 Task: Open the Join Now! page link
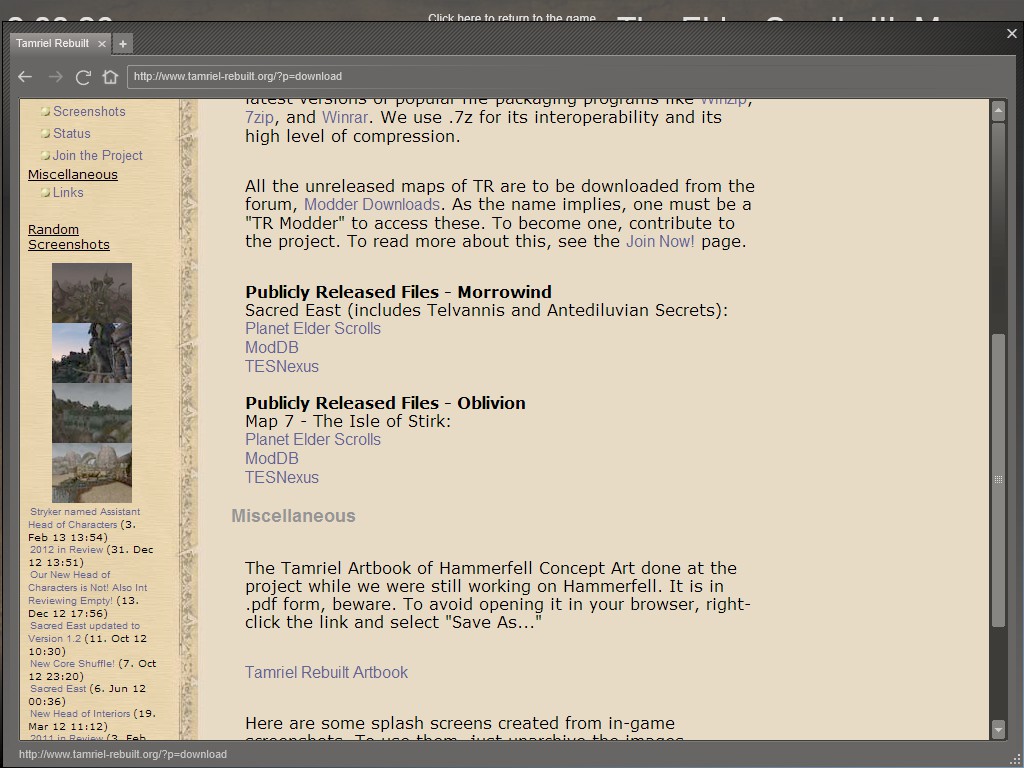pos(660,242)
